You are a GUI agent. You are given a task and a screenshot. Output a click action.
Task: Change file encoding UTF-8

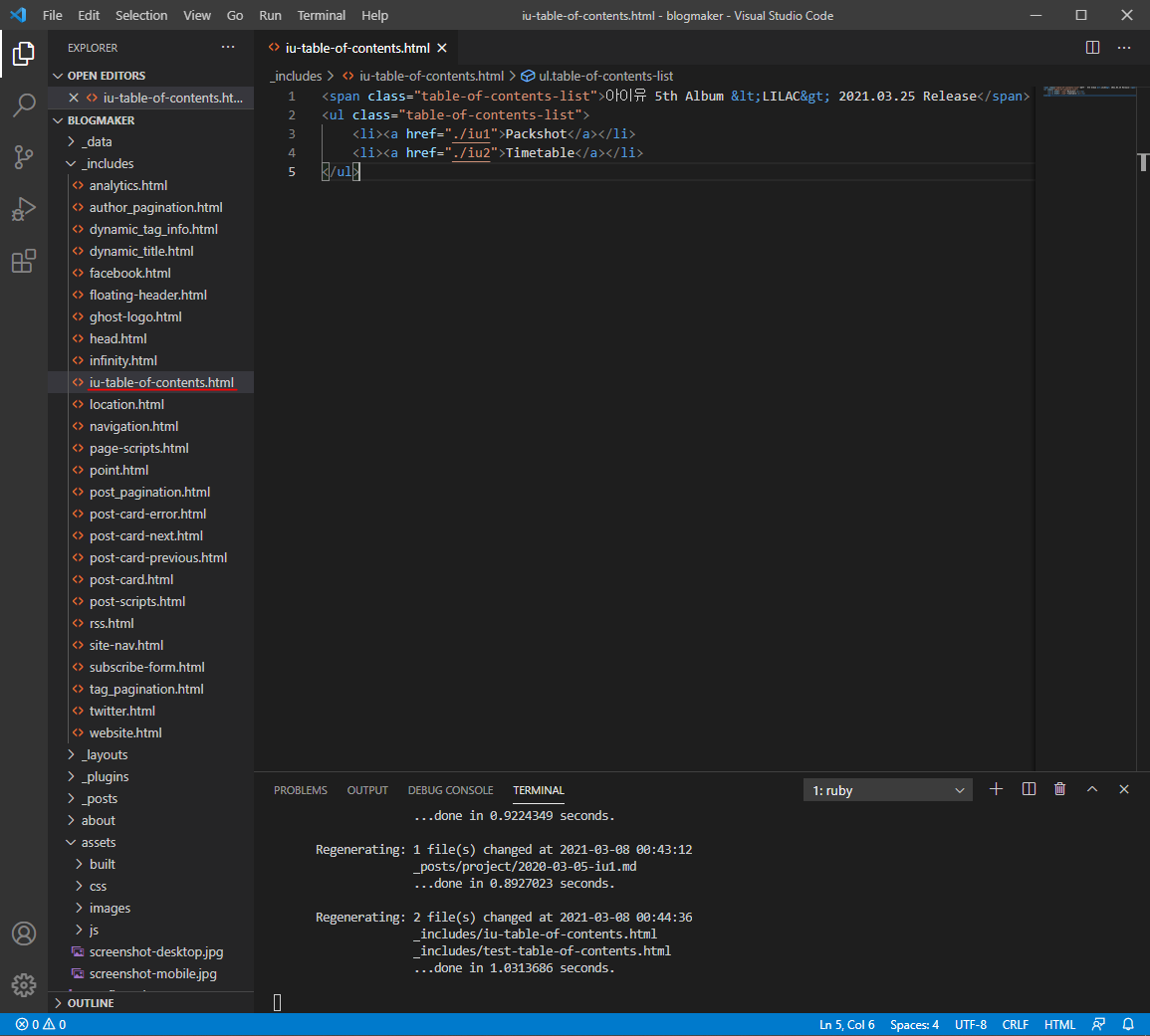click(971, 1024)
